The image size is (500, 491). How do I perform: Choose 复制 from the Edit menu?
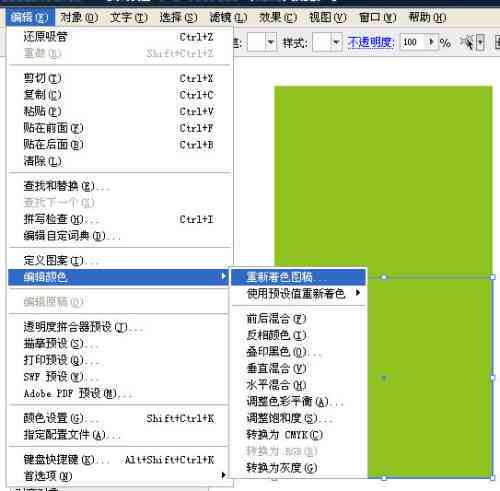119,95
